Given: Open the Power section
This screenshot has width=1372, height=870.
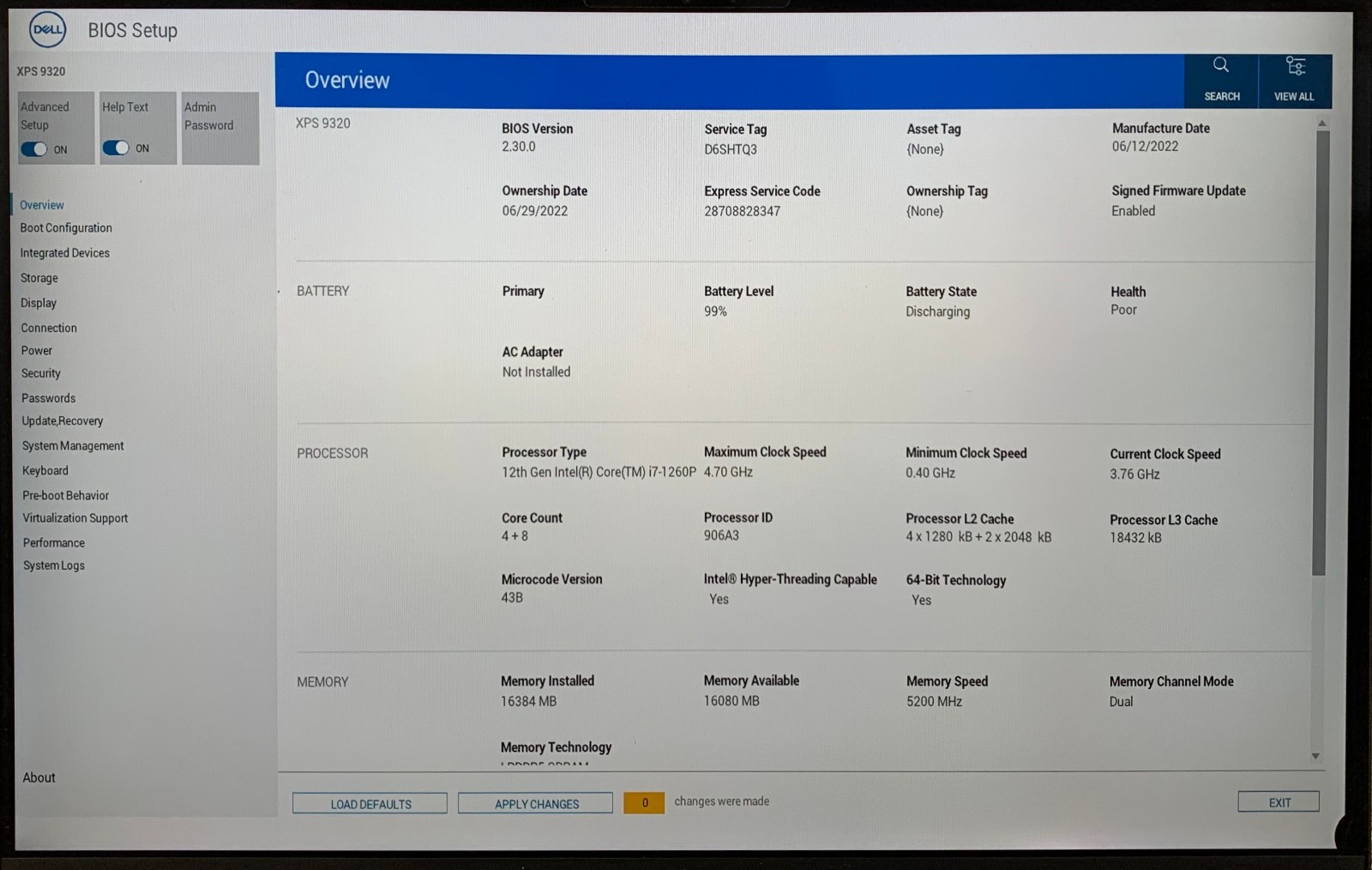Looking at the screenshot, I should pos(37,350).
